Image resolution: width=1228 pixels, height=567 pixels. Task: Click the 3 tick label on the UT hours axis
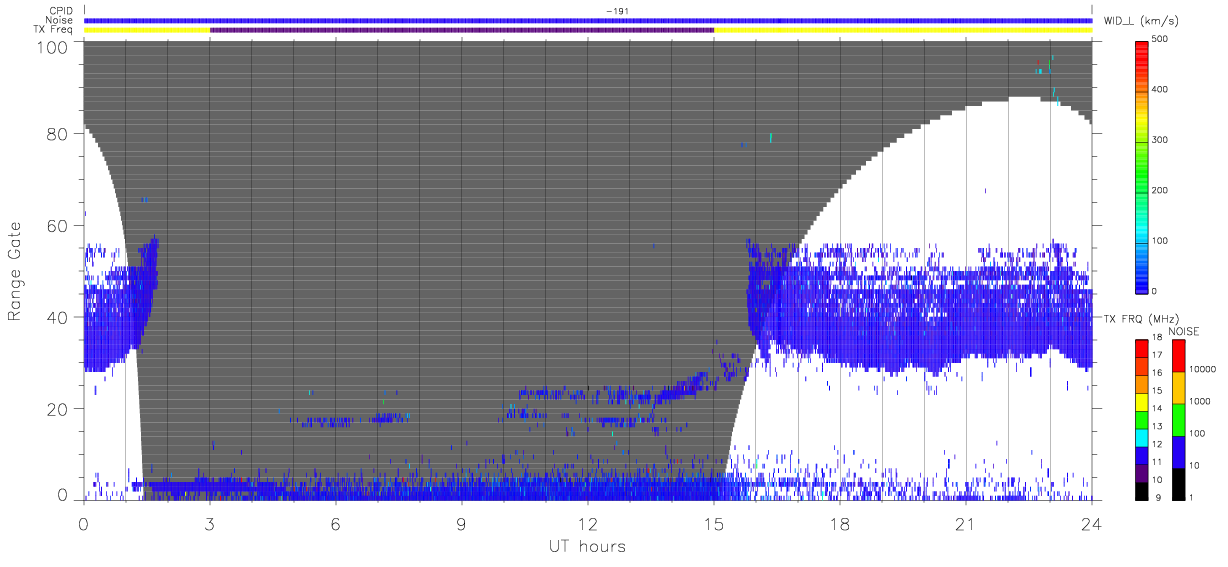click(210, 523)
